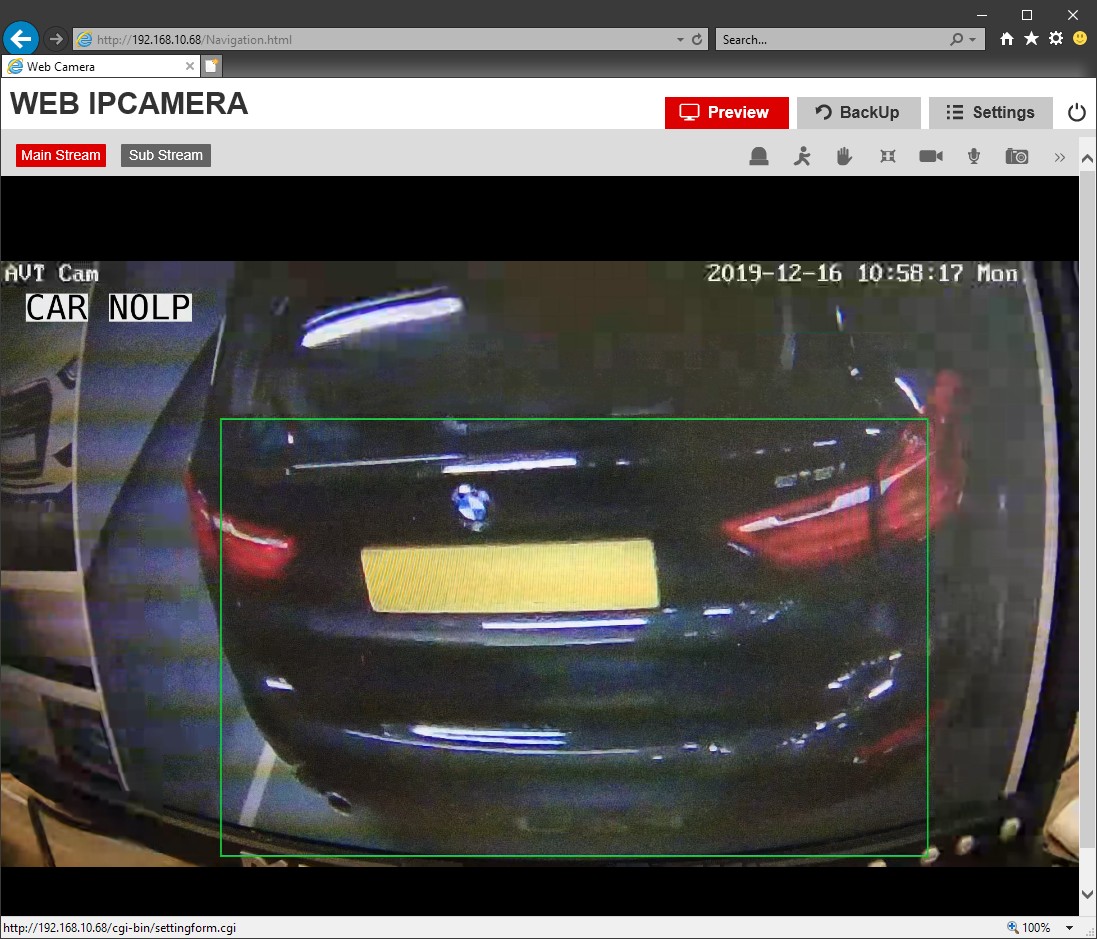
Task: Click the live camera video preview
Action: (539, 563)
